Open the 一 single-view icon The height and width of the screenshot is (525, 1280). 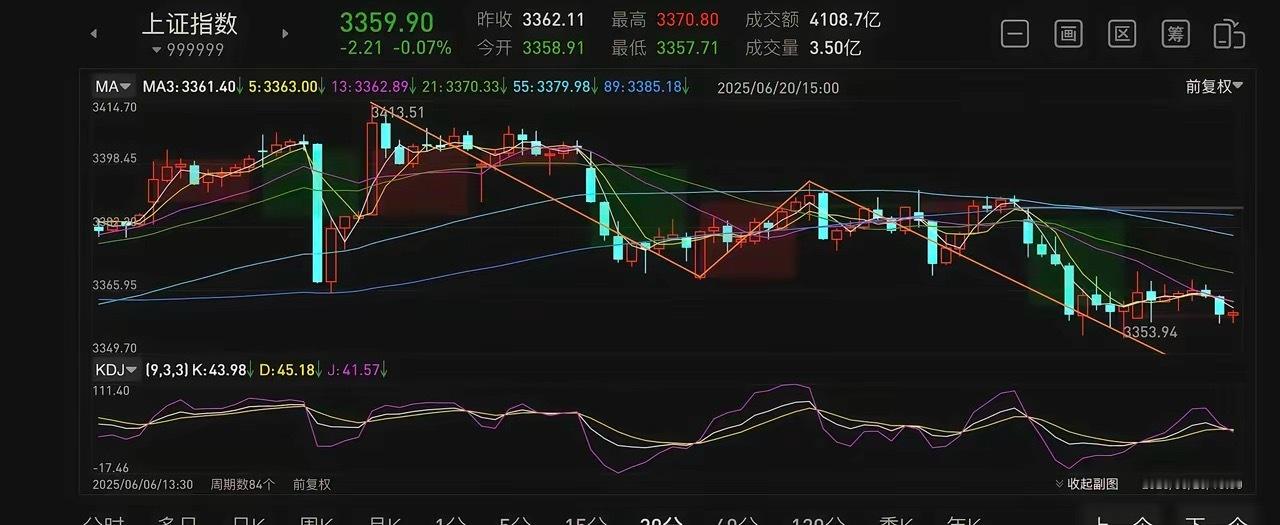(x=1015, y=34)
